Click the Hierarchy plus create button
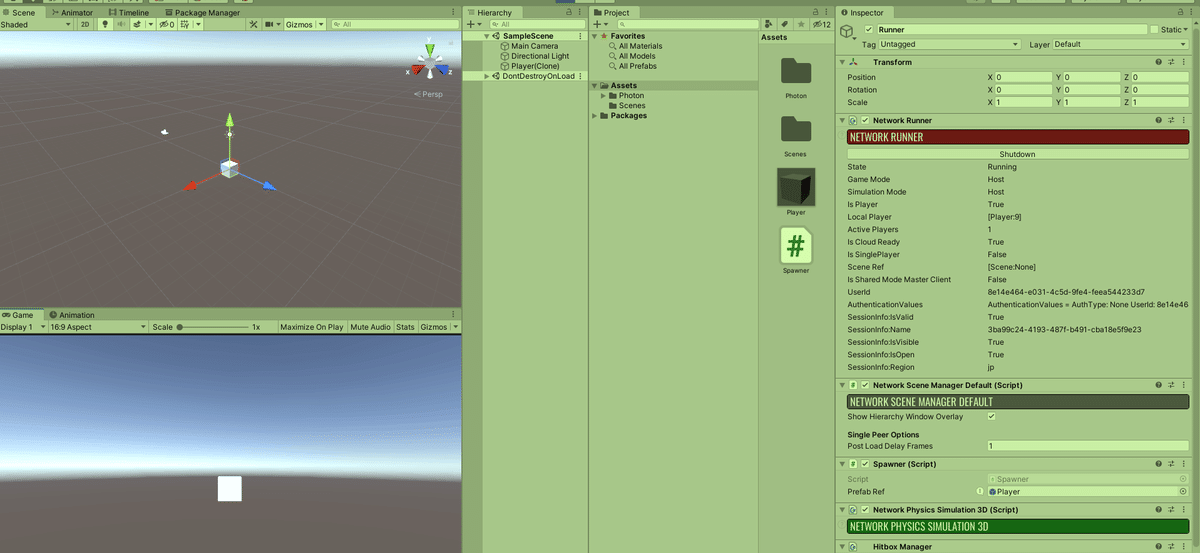The image size is (1200, 553). 470,24
